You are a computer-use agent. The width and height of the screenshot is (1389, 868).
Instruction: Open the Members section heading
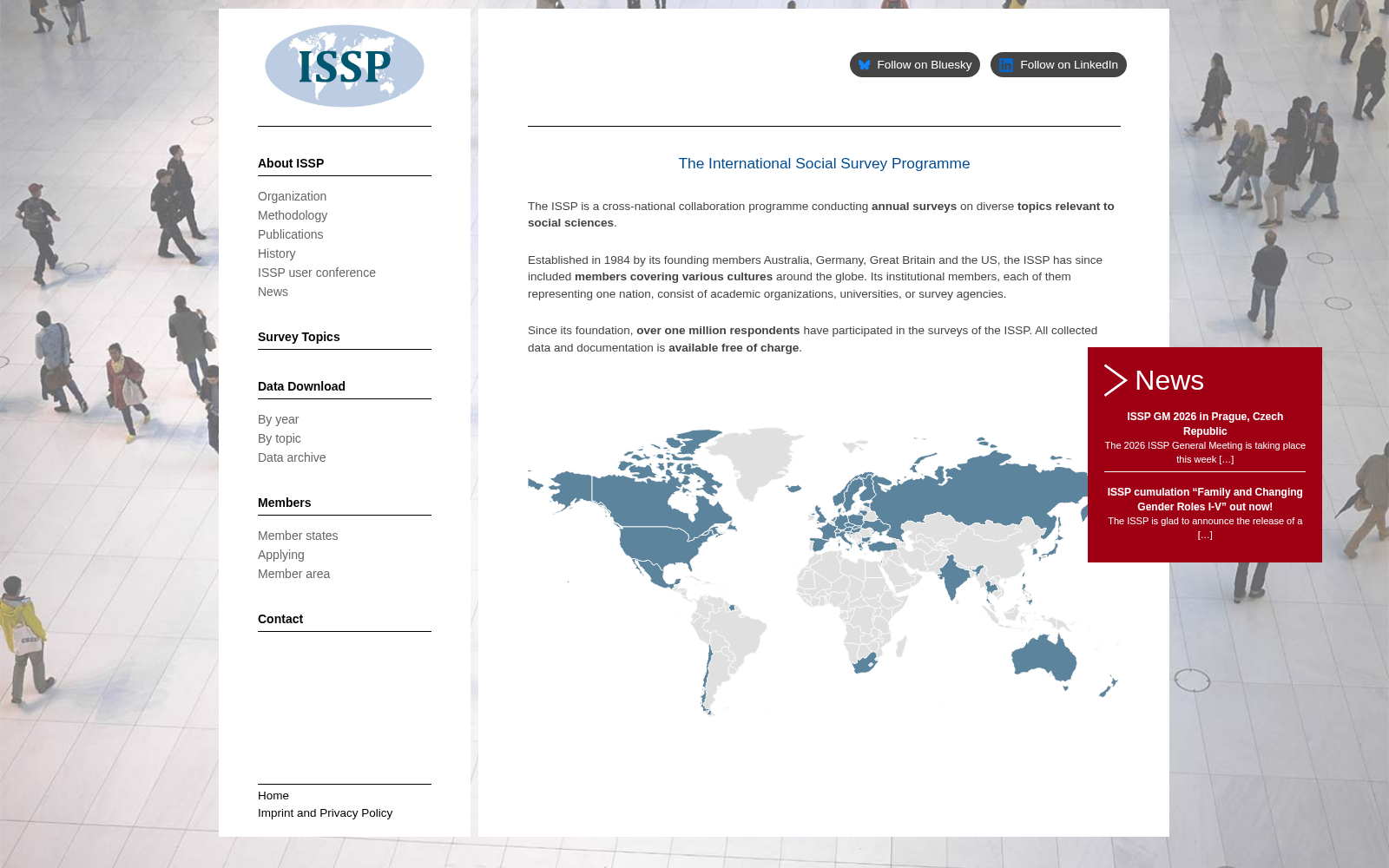[284, 503]
